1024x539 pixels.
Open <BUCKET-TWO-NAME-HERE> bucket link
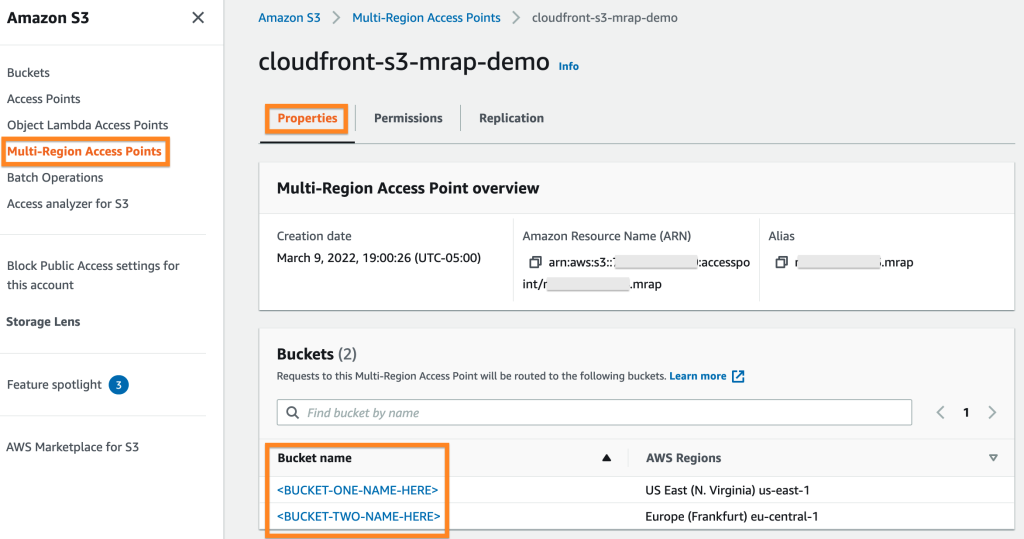point(359,516)
